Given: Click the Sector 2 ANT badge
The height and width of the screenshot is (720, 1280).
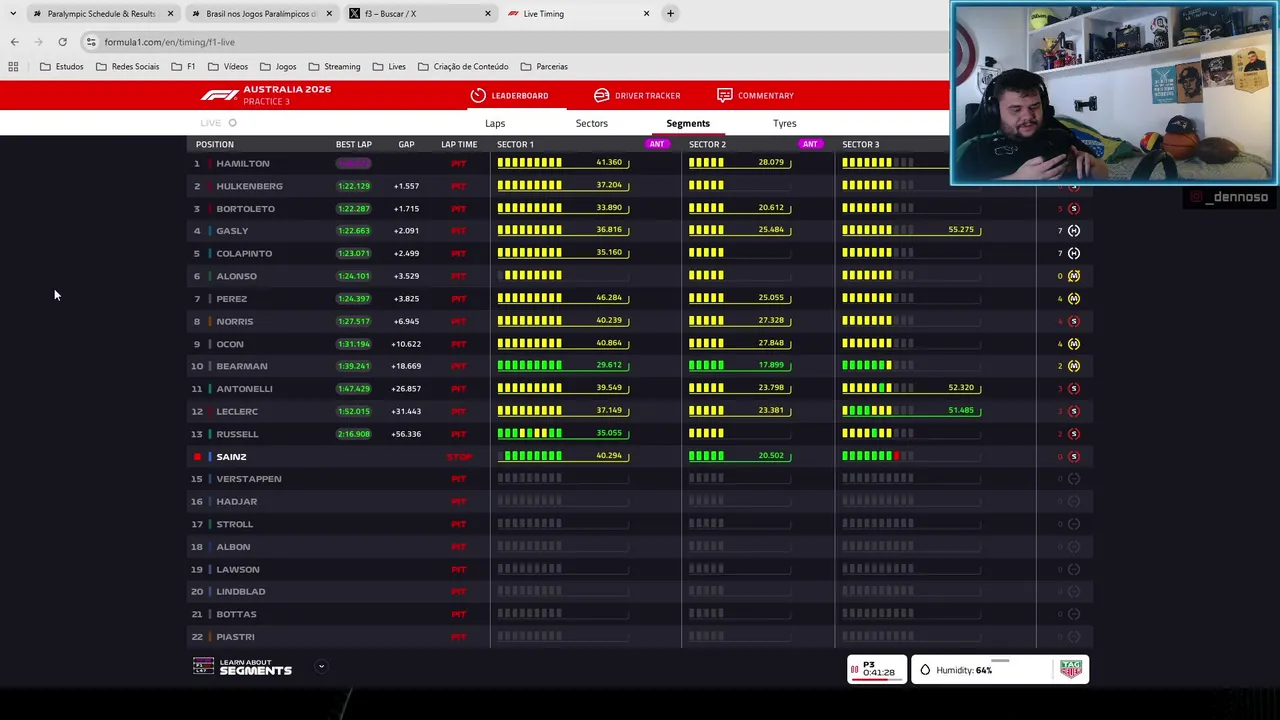Looking at the screenshot, I should click(x=810, y=144).
